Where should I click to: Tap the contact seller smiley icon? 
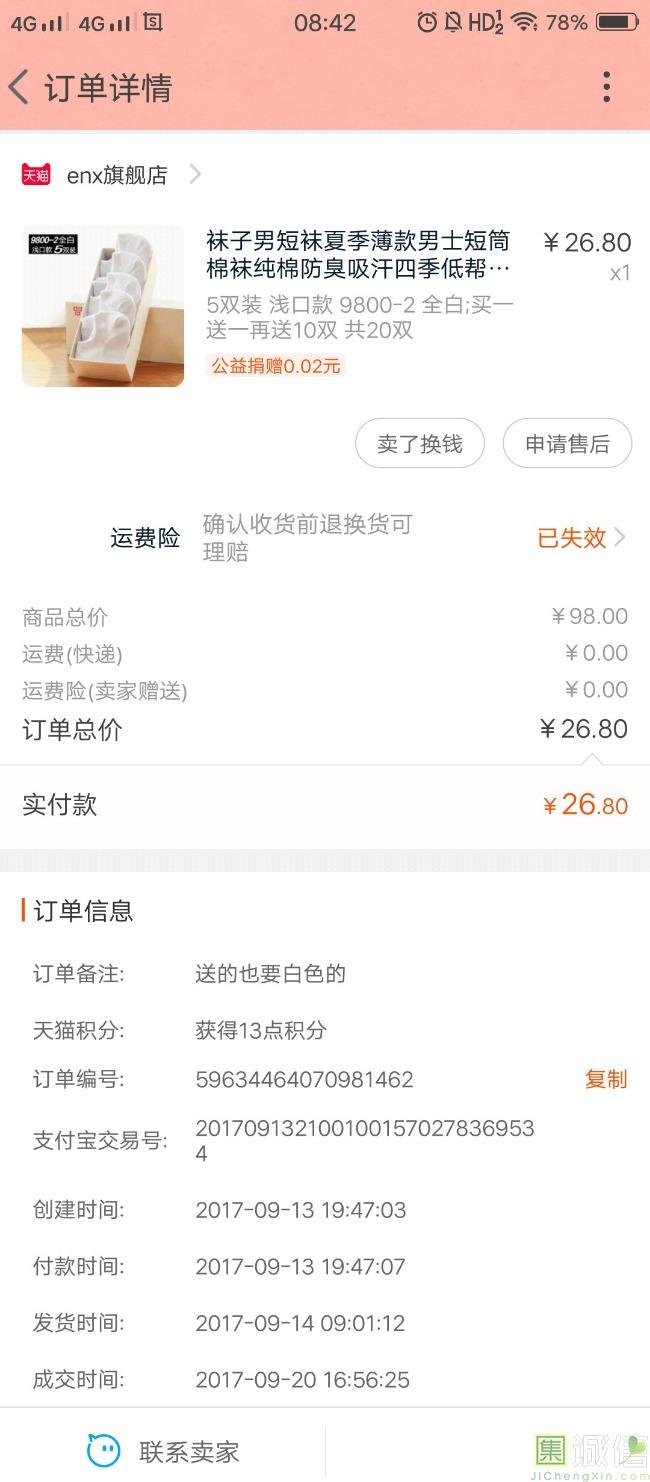103,1450
